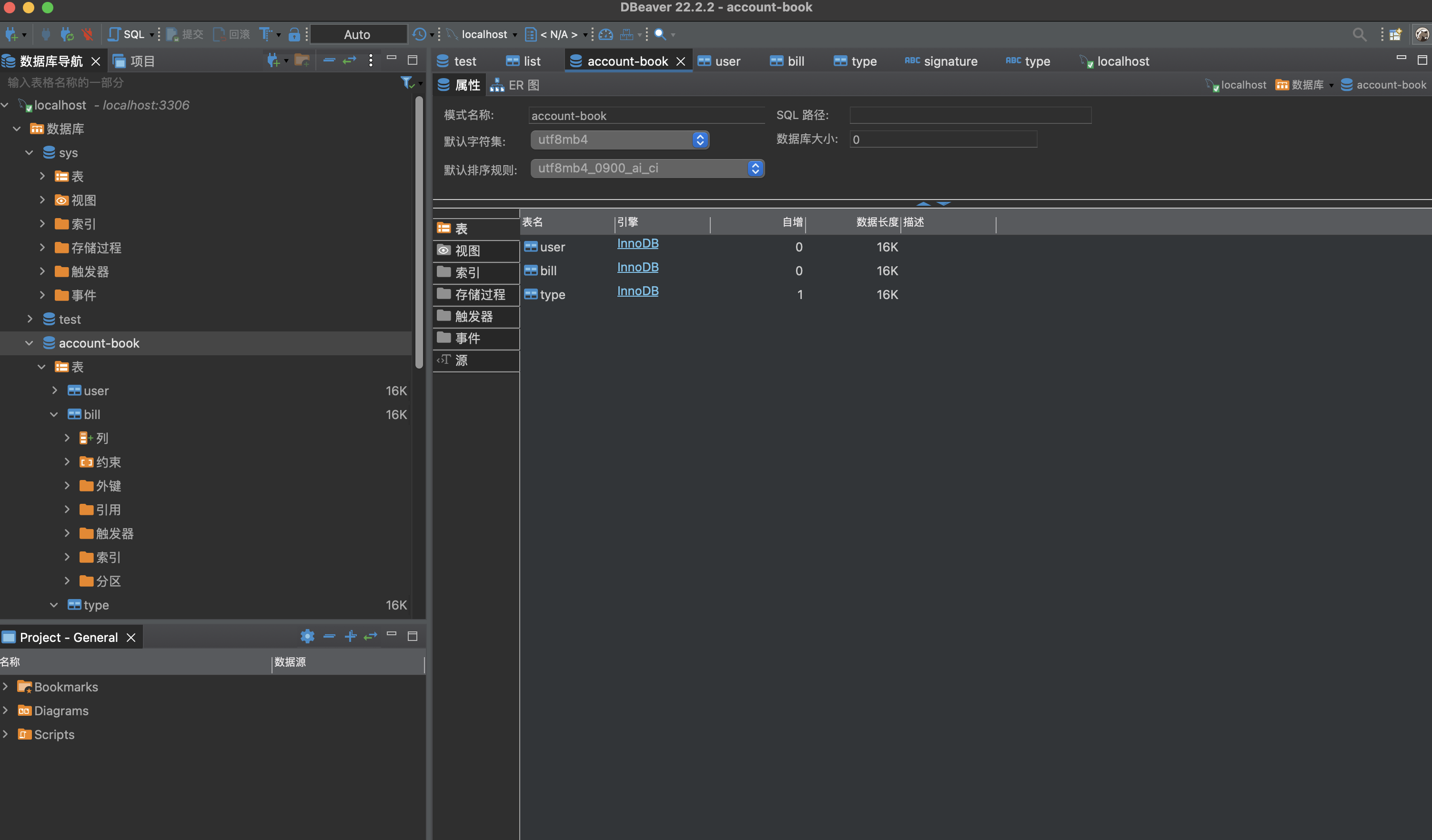
Task: Click the New Database Connection plug icon
Action: [x=11, y=35]
